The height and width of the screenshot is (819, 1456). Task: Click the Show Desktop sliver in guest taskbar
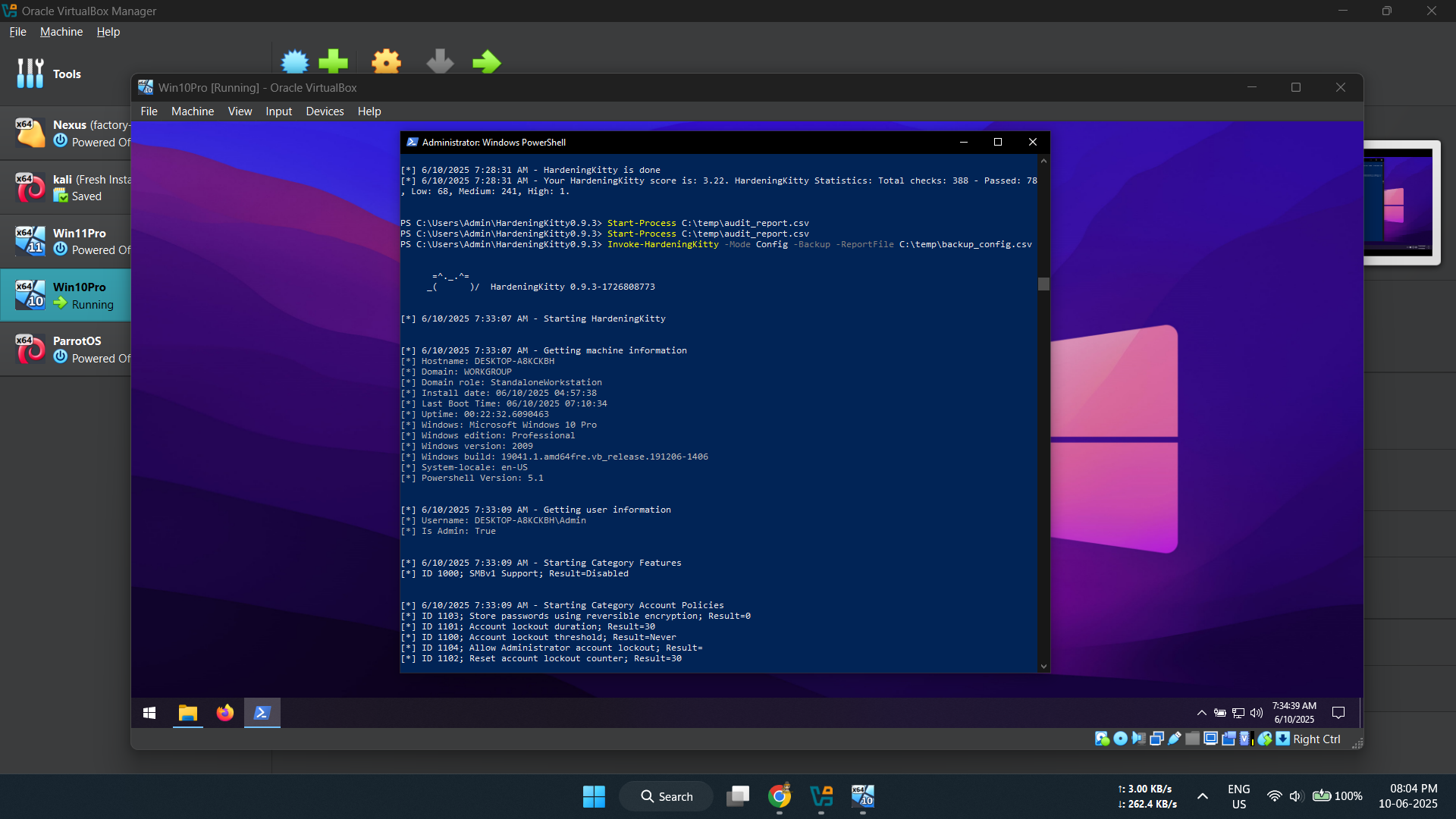pyautogui.click(x=1360, y=713)
